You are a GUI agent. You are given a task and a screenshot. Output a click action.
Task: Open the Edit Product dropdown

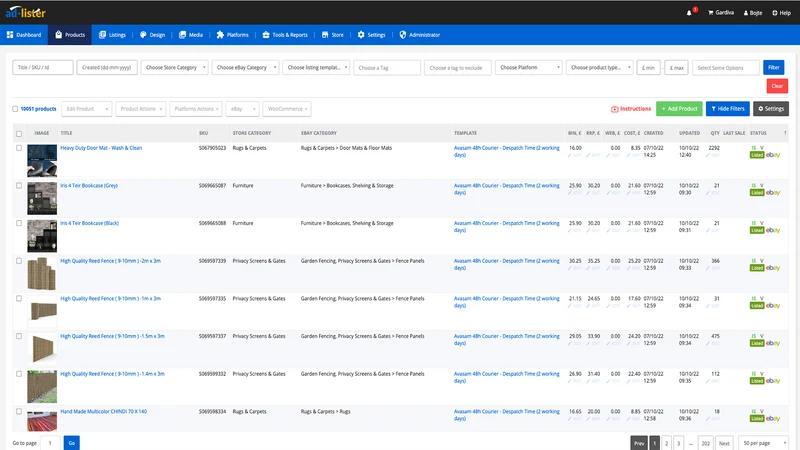87,109
